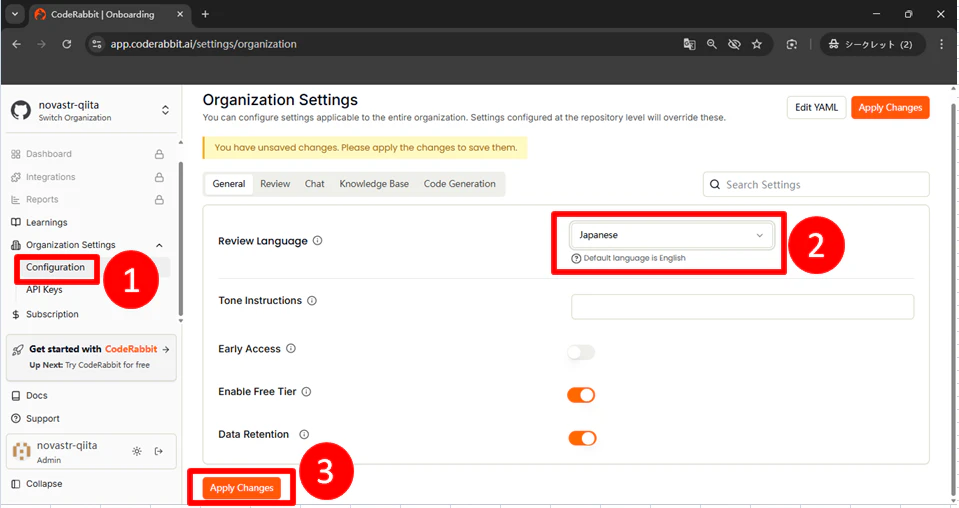Click the translate page icon
959x508 pixels.
[689, 44]
